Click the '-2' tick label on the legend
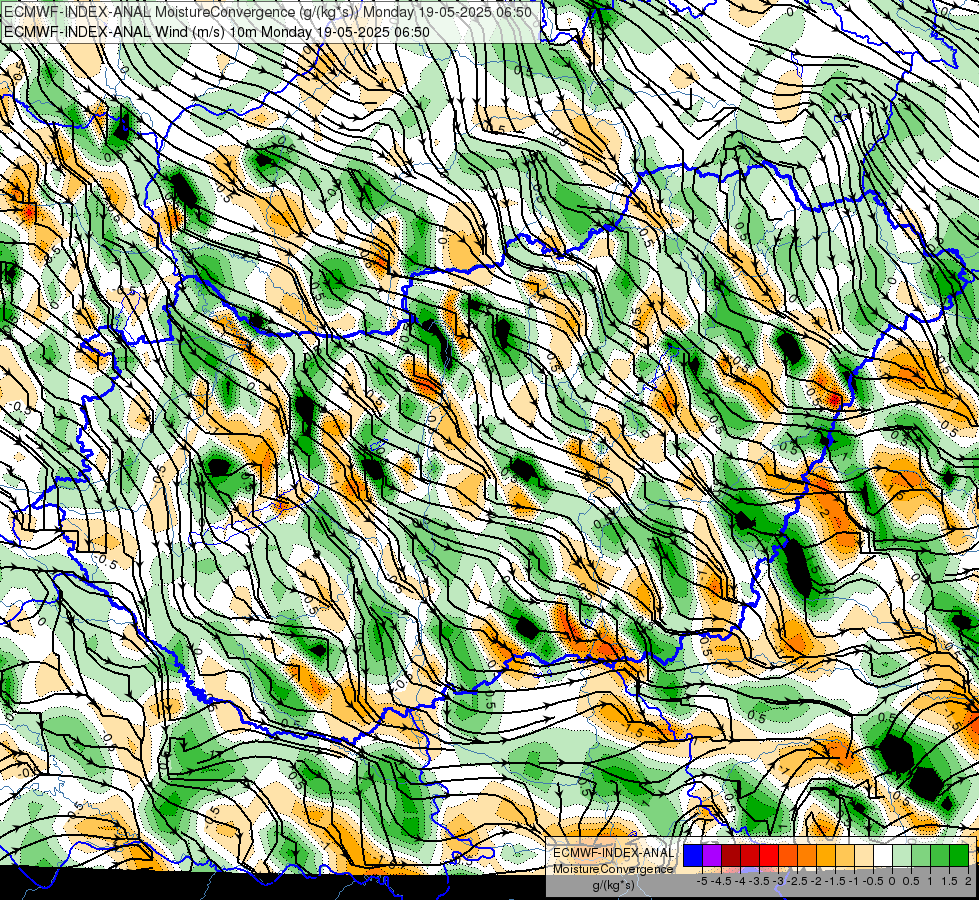Image resolution: width=979 pixels, height=900 pixels. [816, 881]
